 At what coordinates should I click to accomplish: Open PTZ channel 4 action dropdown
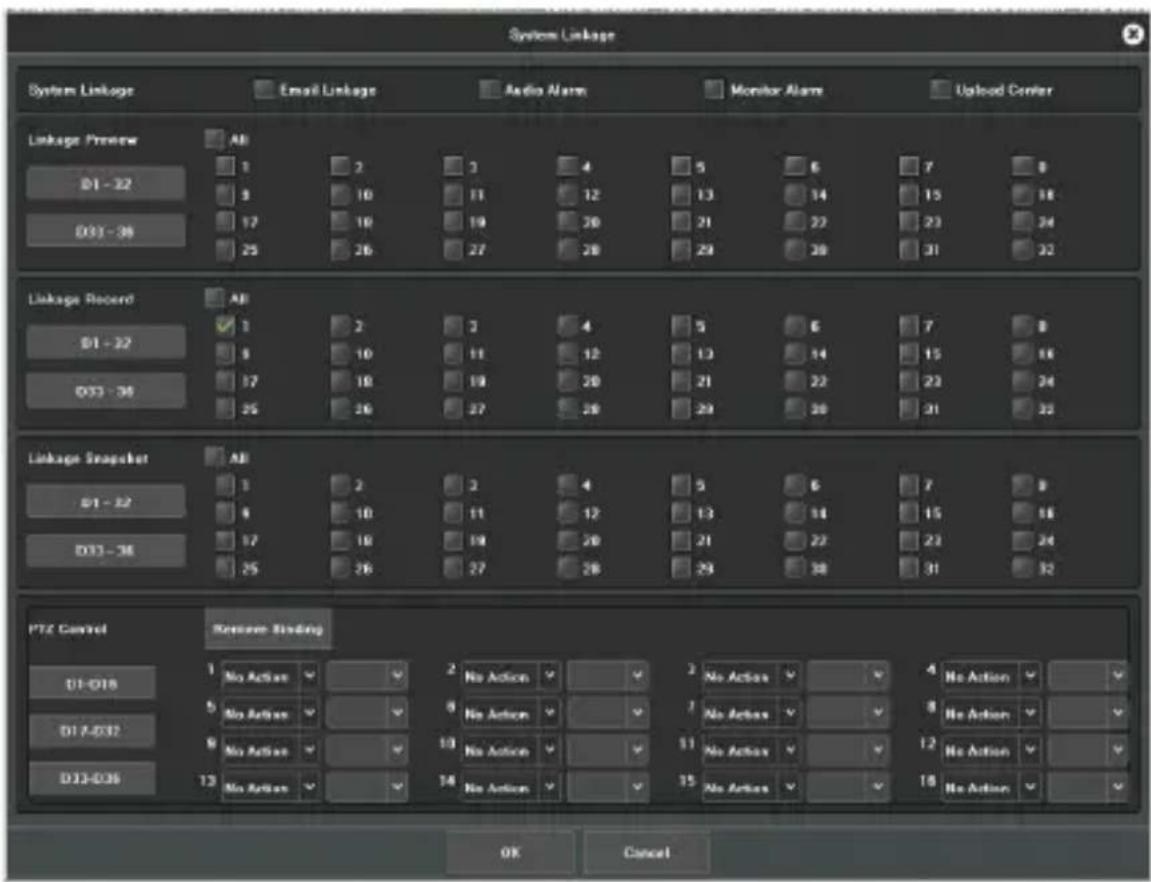pos(991,677)
